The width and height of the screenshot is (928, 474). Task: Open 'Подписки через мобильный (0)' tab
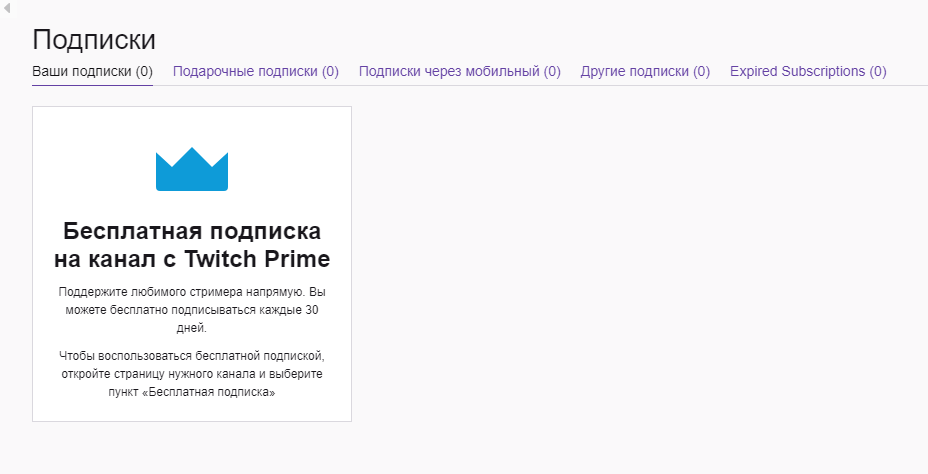pos(460,72)
